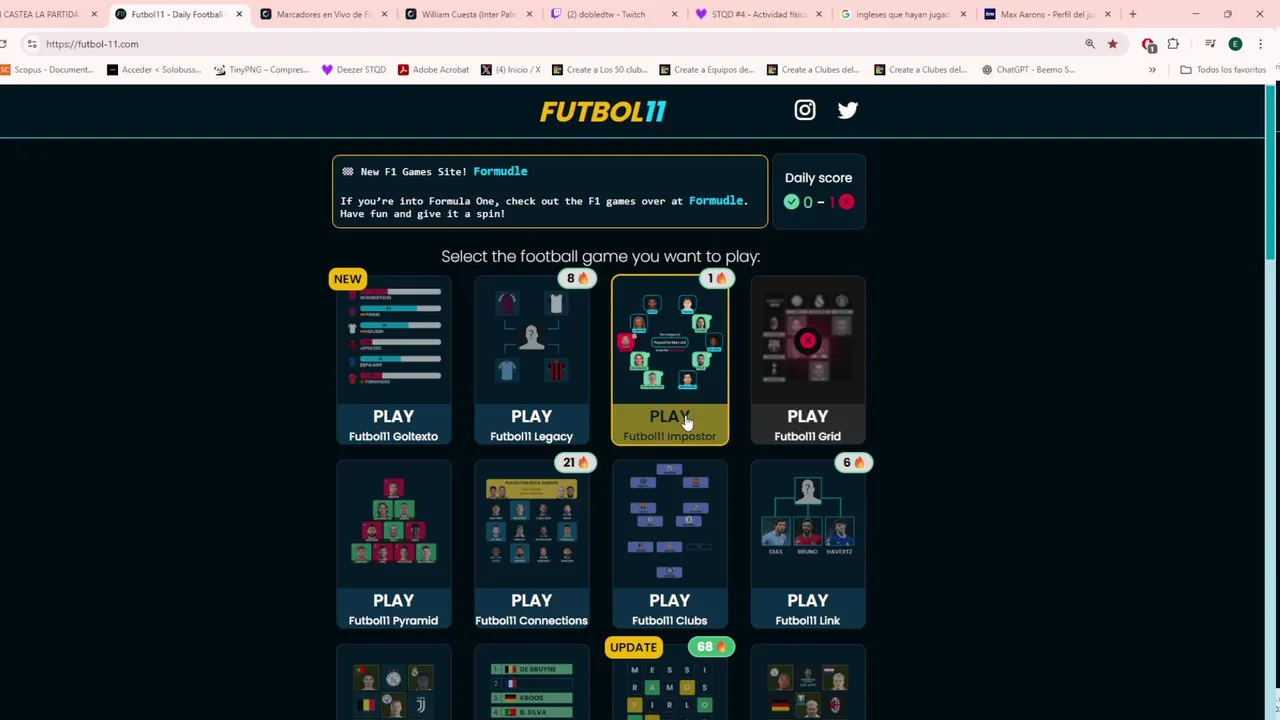Close the William Cuesta (Inter Palm tab

529,14
